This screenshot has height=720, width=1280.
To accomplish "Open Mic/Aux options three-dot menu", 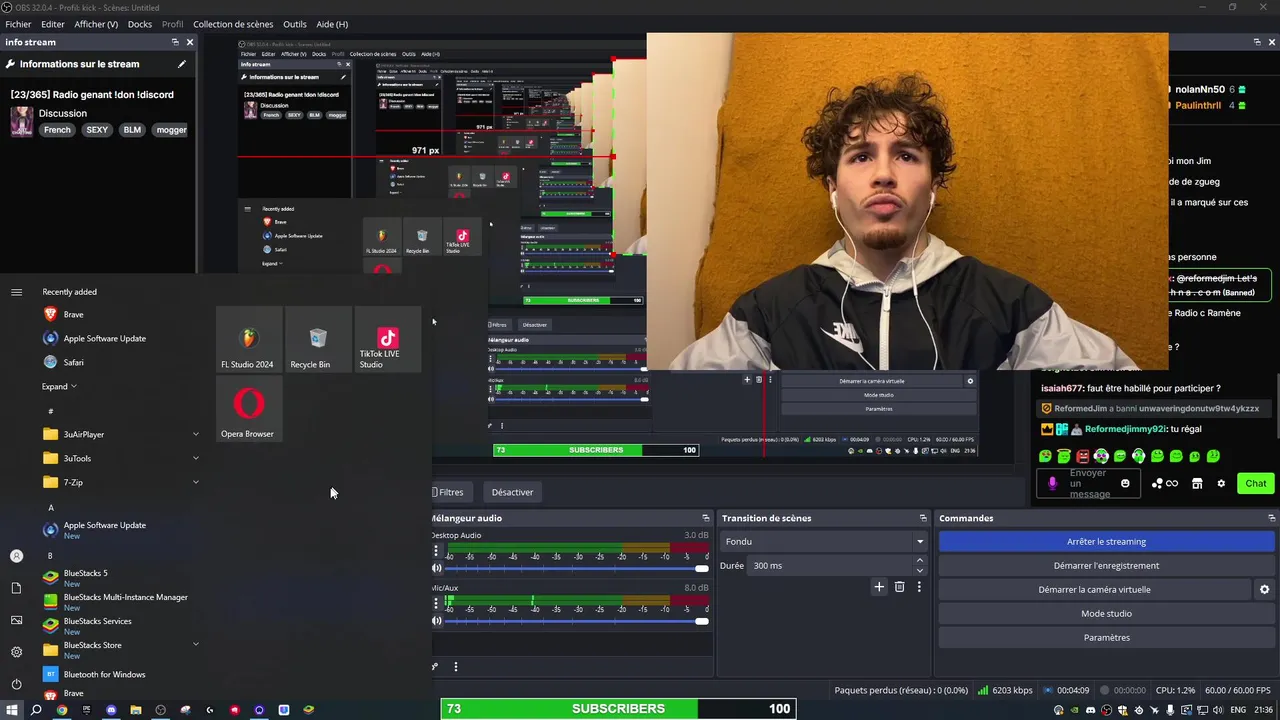I will tap(436, 603).
